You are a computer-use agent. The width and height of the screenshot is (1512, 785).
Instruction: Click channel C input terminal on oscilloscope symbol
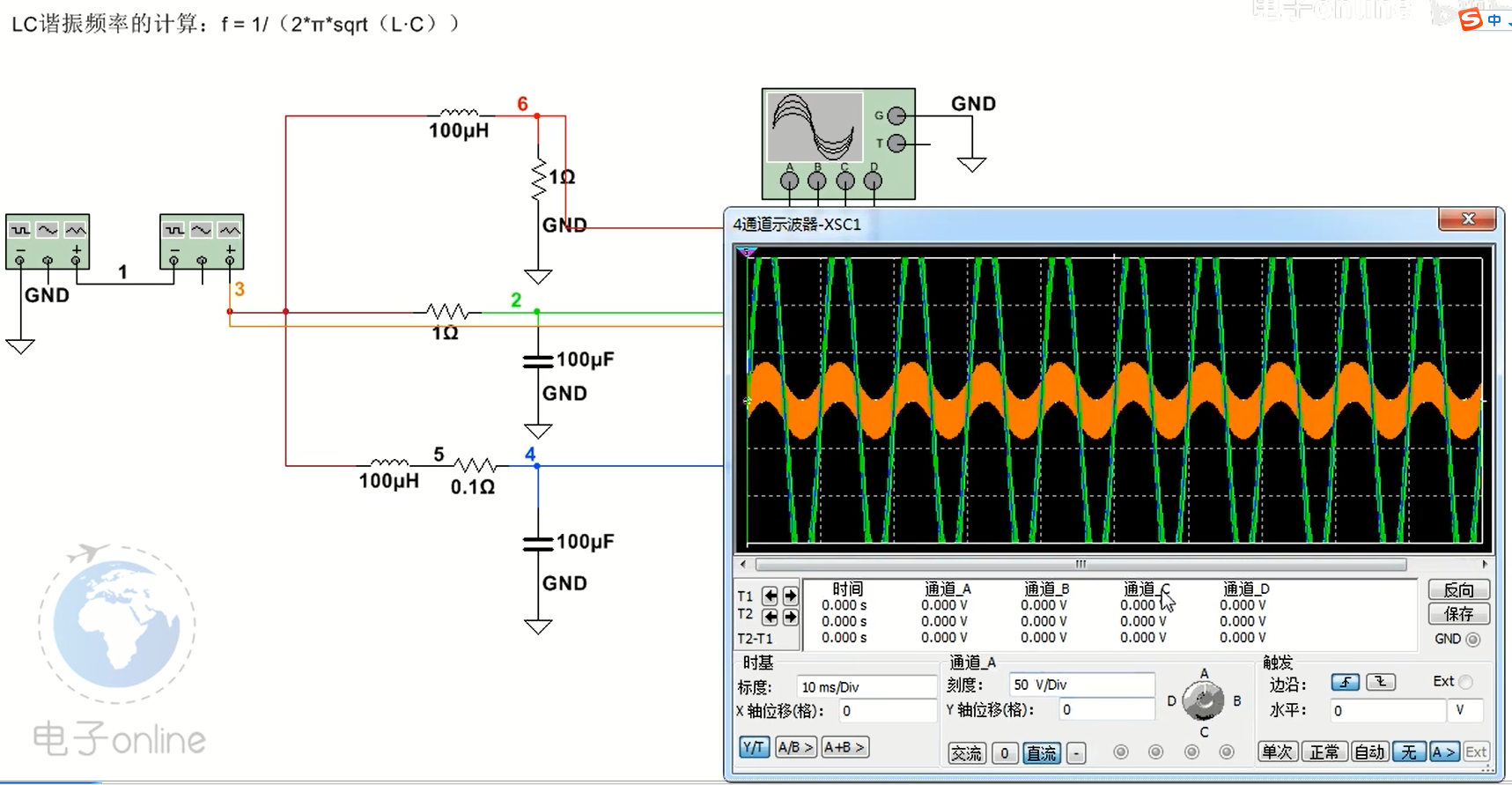pos(845,181)
